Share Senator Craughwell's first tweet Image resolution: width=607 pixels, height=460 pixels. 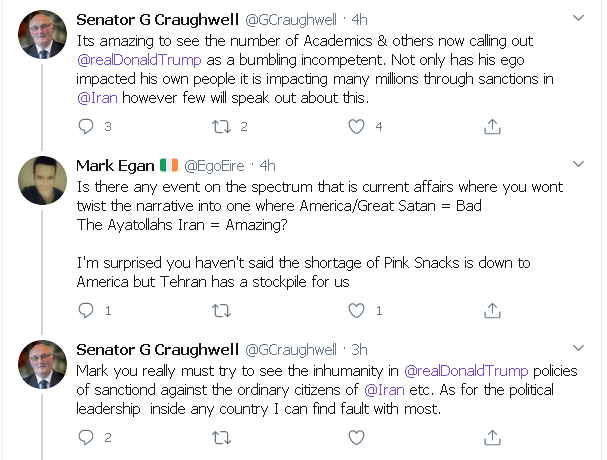pos(491,127)
